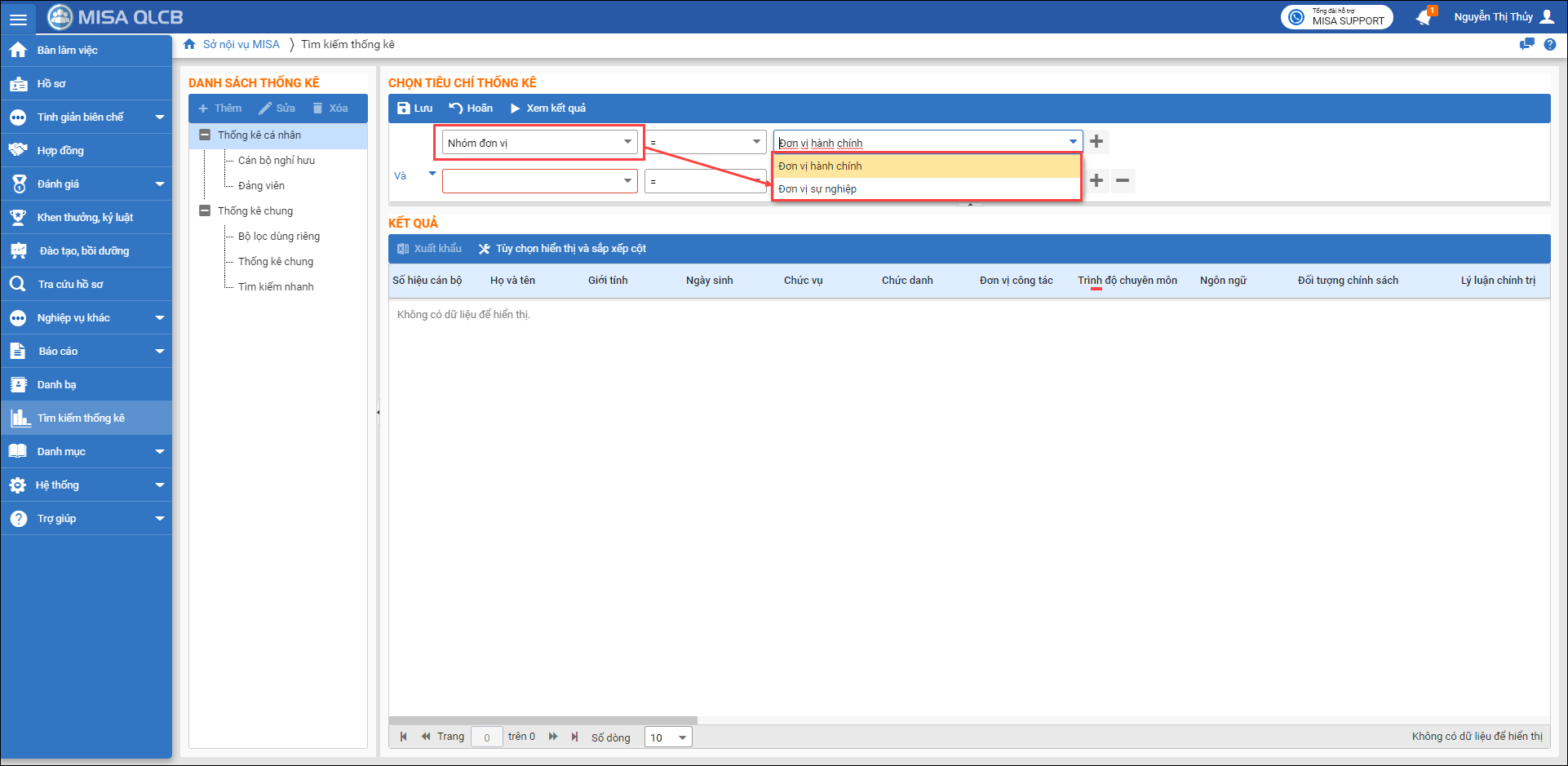Add condition with first row plus icon
This screenshot has height=766, width=1568.
click(x=1096, y=142)
